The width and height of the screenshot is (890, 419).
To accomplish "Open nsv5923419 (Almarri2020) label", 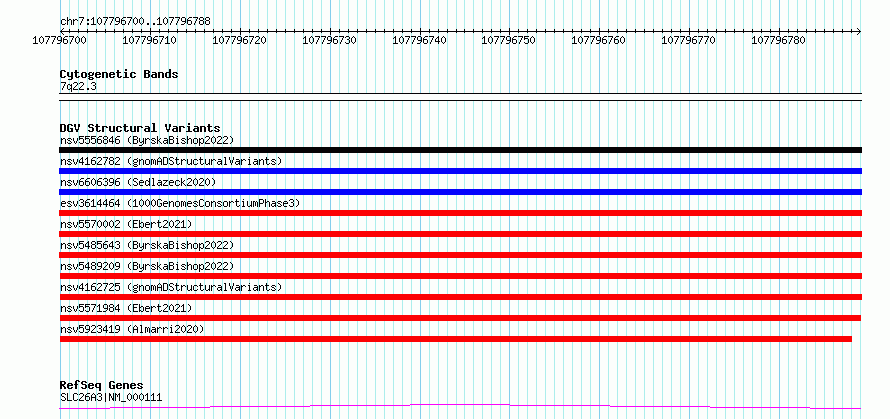I will pos(132,329).
